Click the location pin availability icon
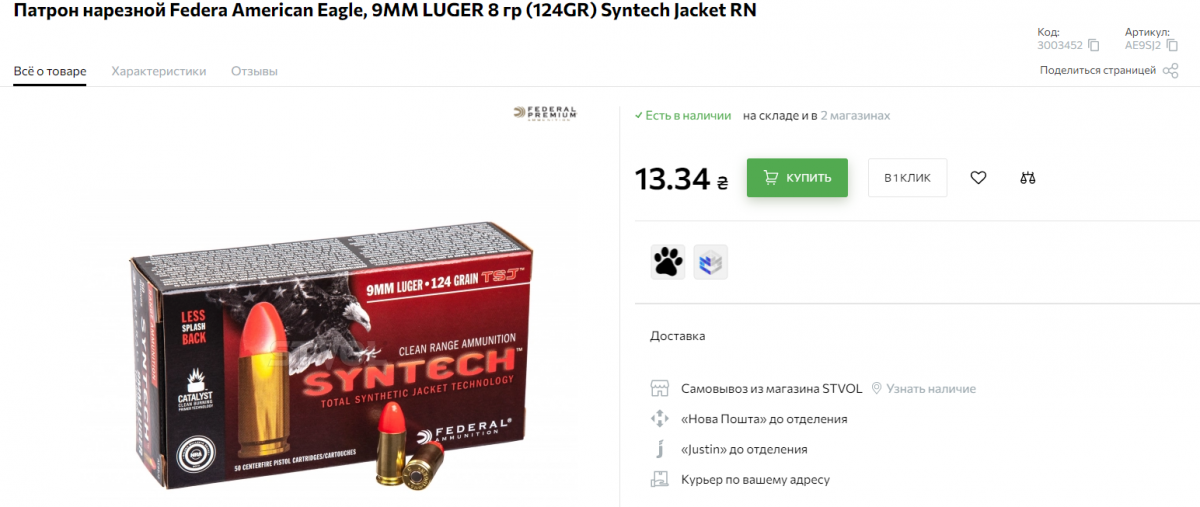The width and height of the screenshot is (1200, 507). [x=876, y=388]
